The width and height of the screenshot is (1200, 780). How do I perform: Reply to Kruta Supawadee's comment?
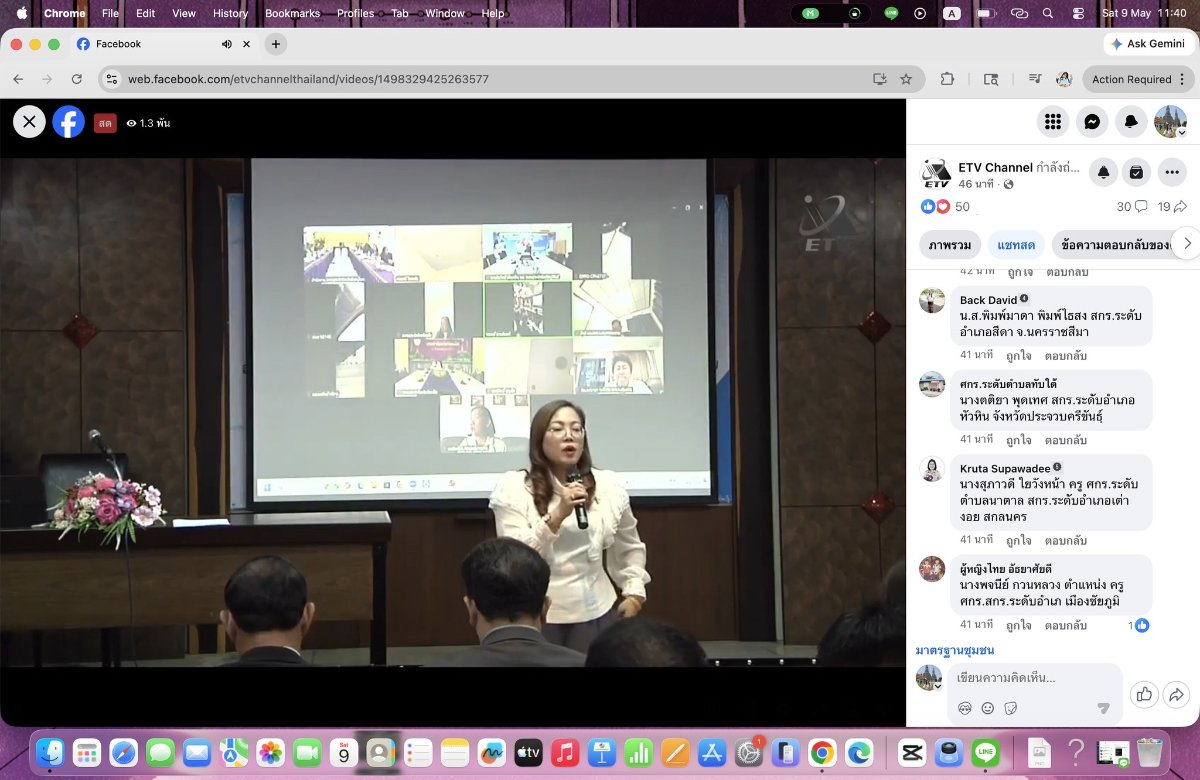coord(1067,540)
